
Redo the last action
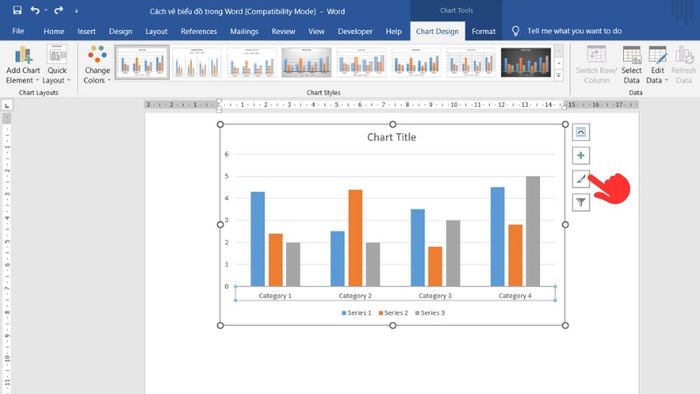pos(58,10)
